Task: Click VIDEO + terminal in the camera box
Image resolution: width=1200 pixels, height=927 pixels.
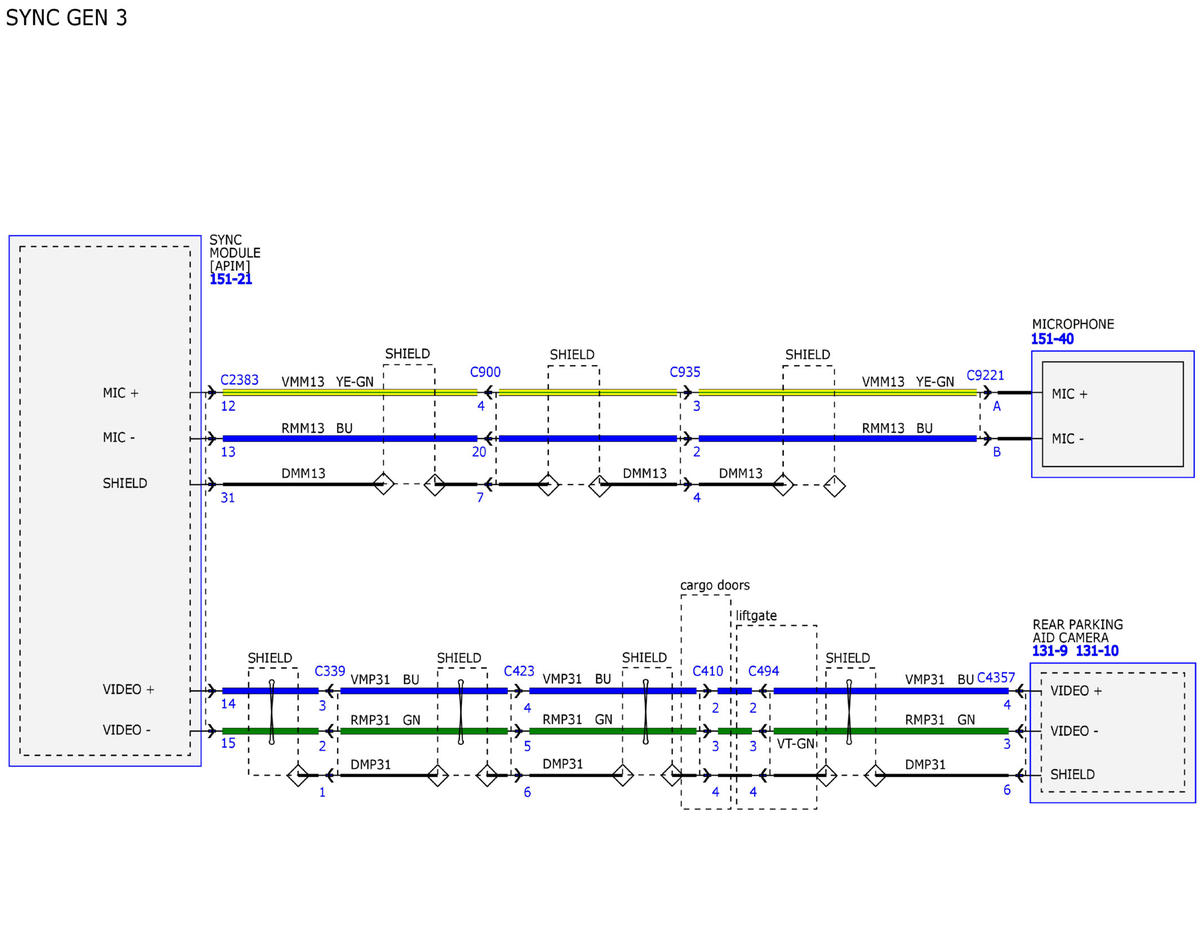Action: pyautogui.click(x=1077, y=691)
